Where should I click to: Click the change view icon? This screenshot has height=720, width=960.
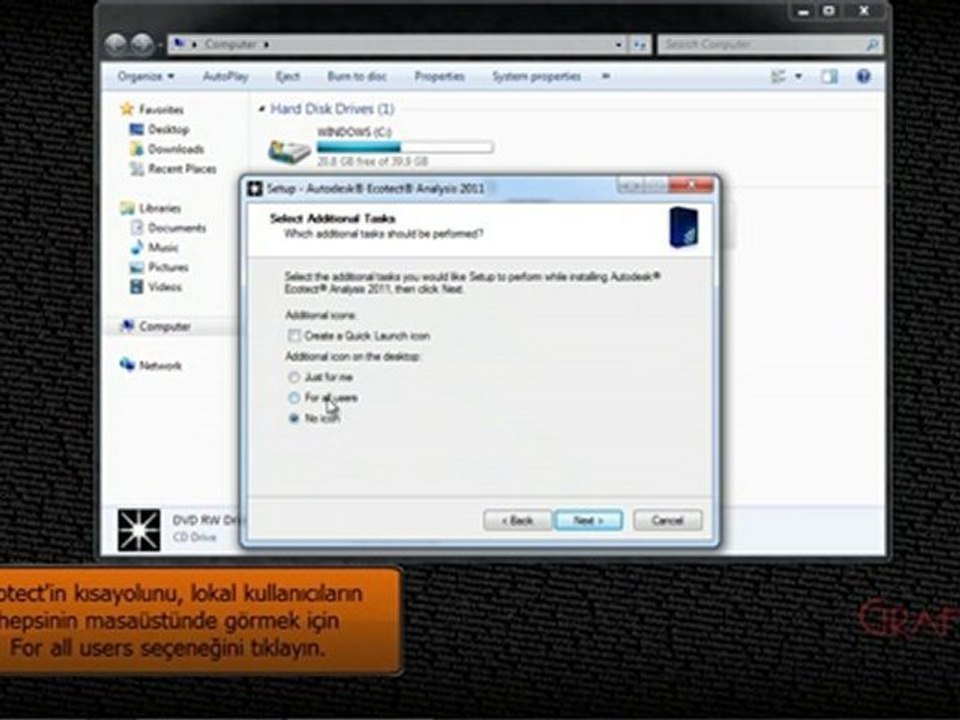pos(778,77)
